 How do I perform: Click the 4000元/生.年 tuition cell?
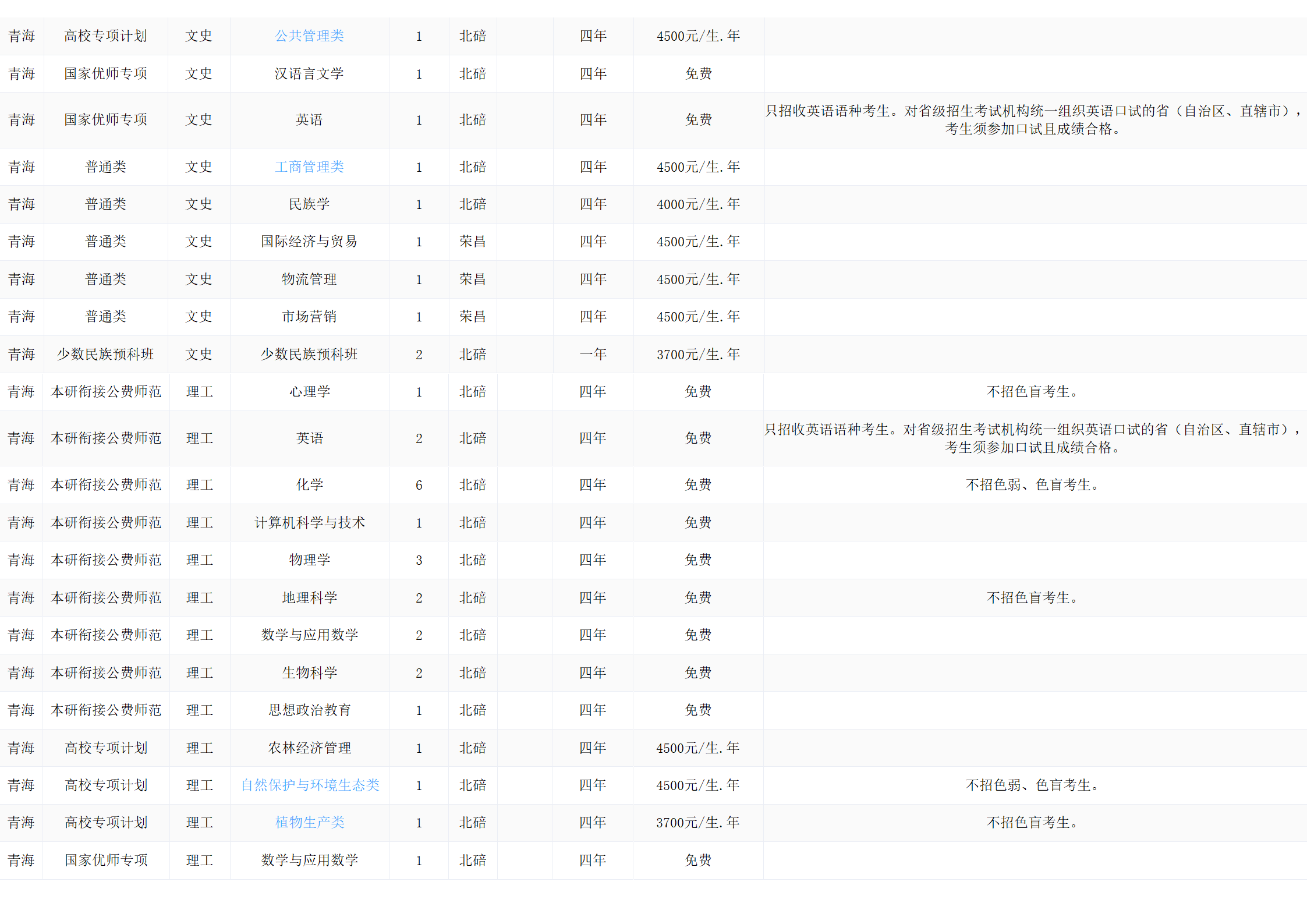coord(698,204)
